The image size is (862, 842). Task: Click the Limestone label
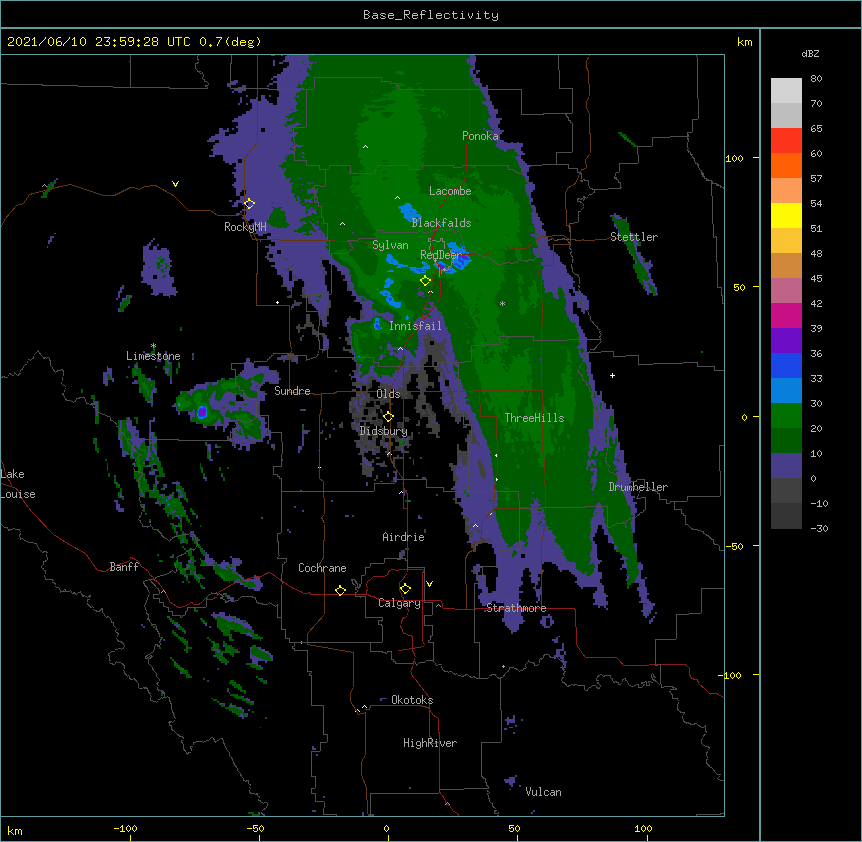coord(153,356)
